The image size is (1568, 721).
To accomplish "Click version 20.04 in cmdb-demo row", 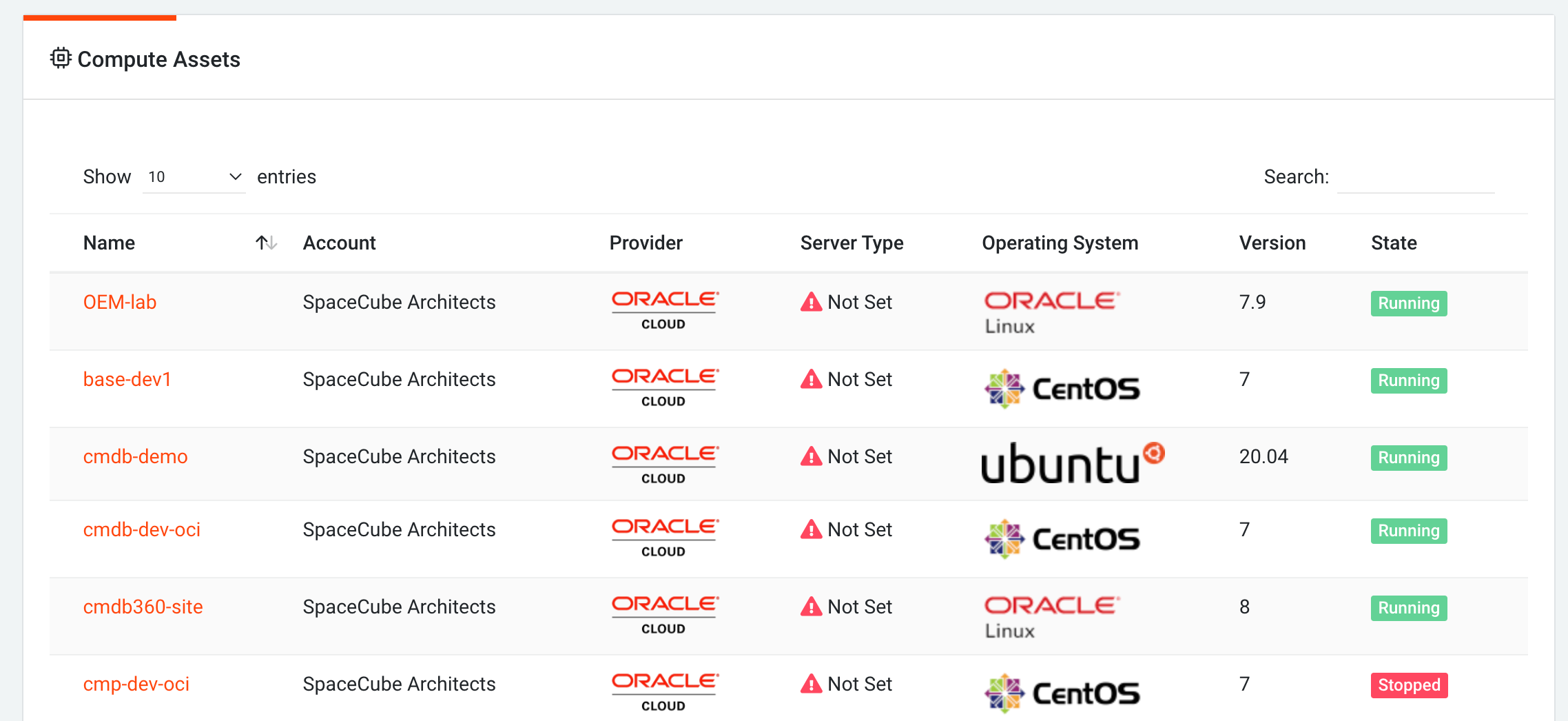I will point(1263,456).
